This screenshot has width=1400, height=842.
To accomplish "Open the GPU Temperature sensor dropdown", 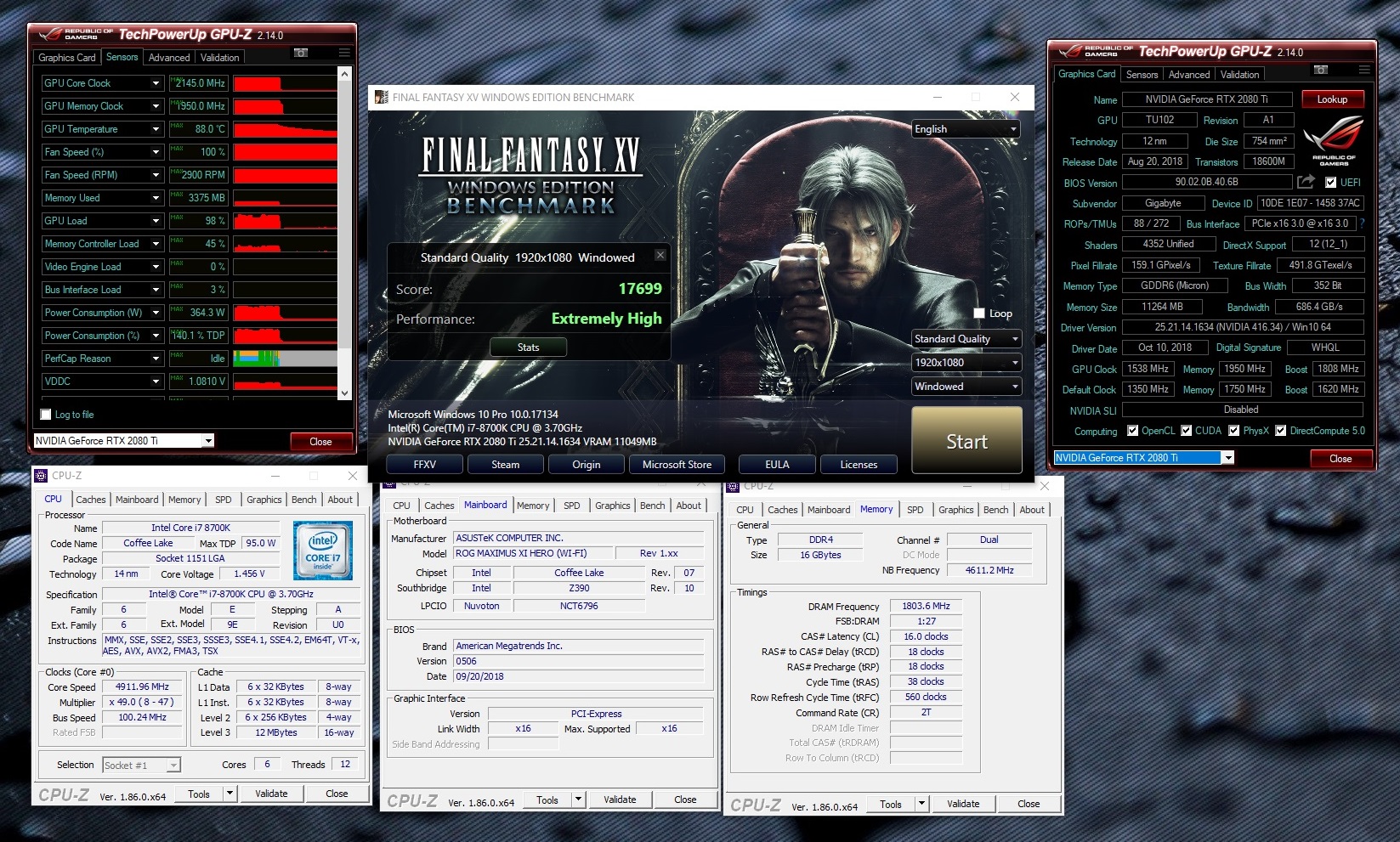I will (x=156, y=129).
